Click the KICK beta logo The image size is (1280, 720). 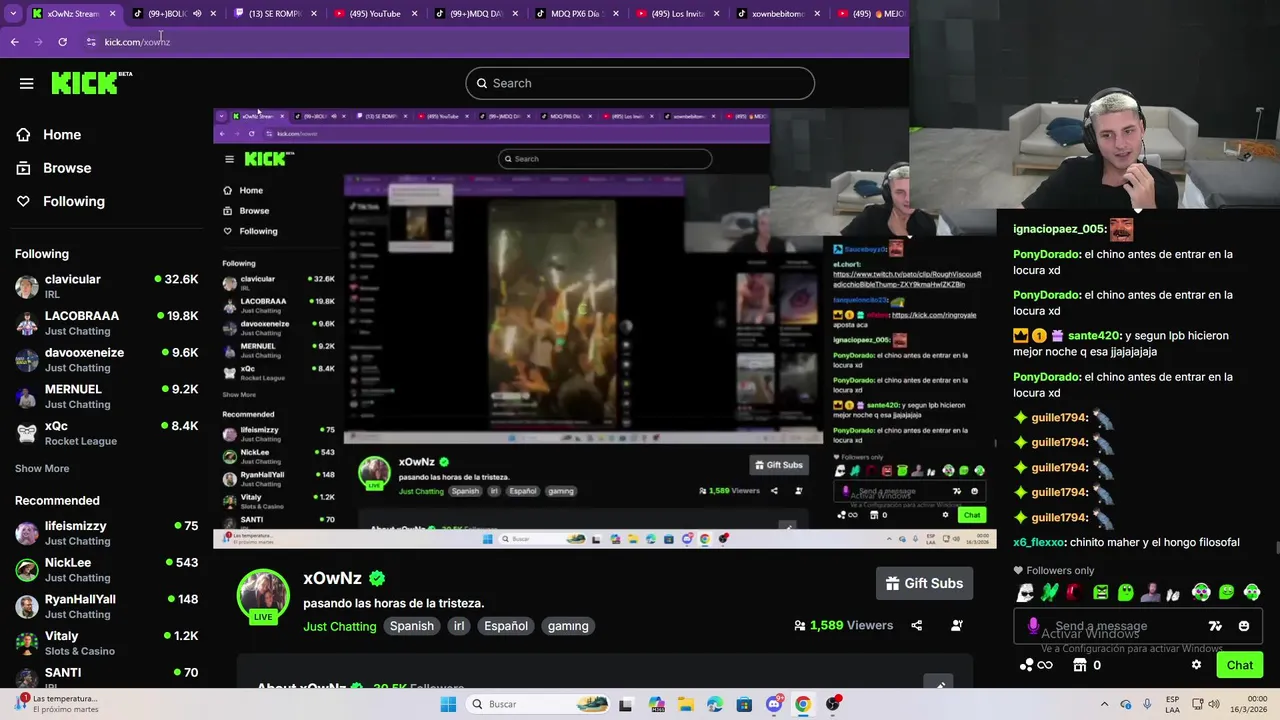pos(92,83)
